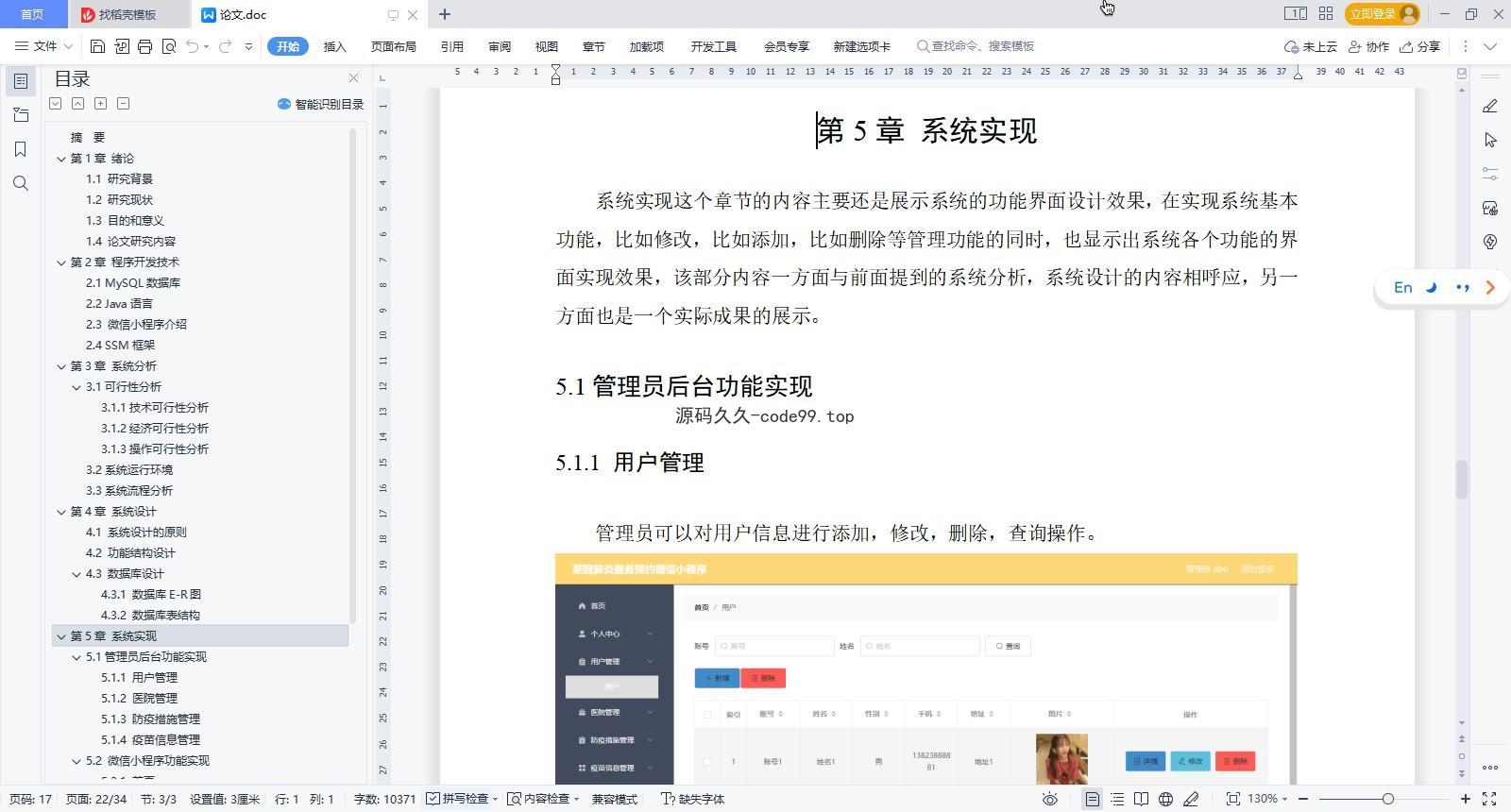The height and width of the screenshot is (812, 1511).
Task: Click the expand-all outline levels icon
Action: pyautogui.click(x=56, y=103)
